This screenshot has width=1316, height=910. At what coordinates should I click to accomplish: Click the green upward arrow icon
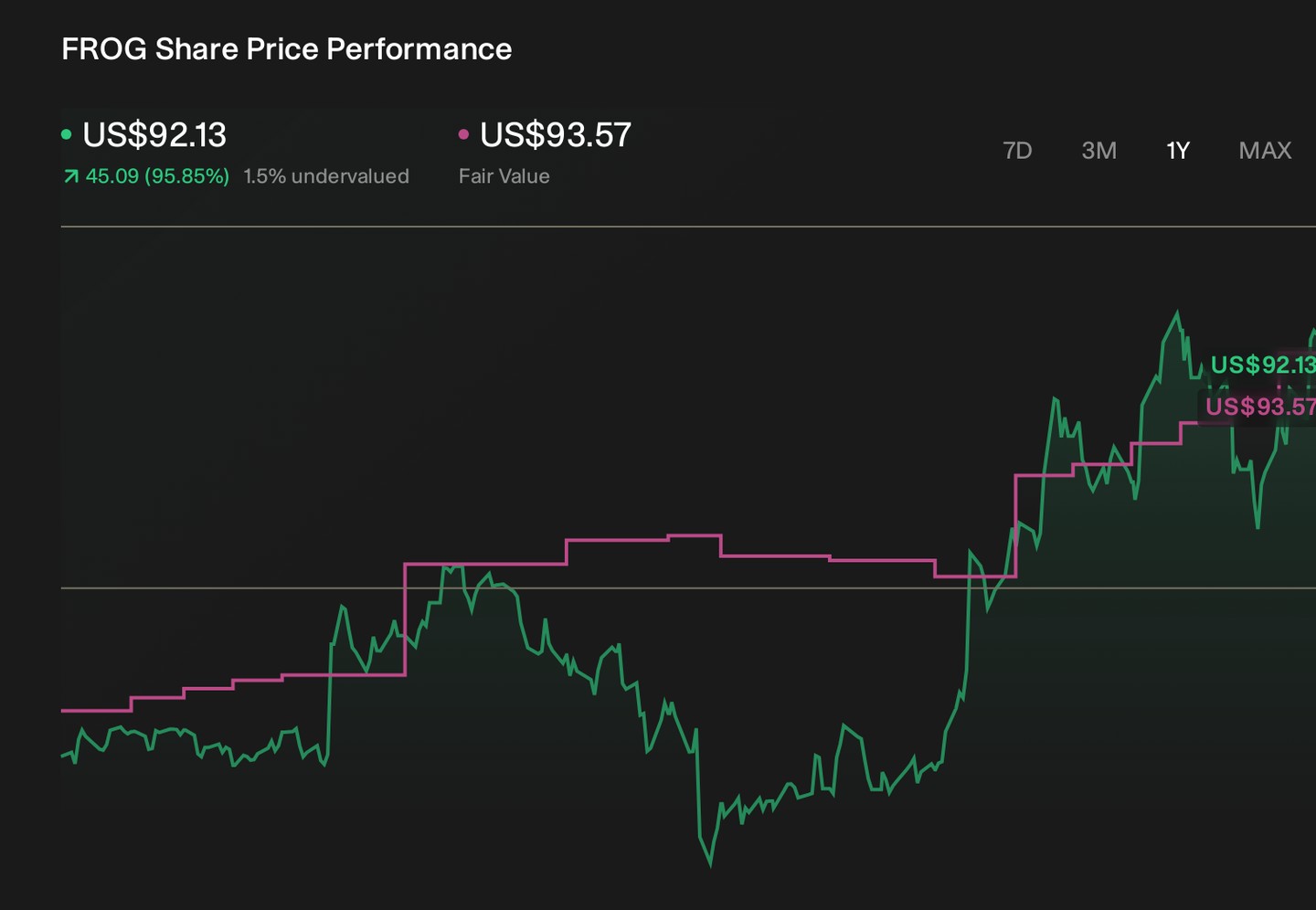coord(70,176)
